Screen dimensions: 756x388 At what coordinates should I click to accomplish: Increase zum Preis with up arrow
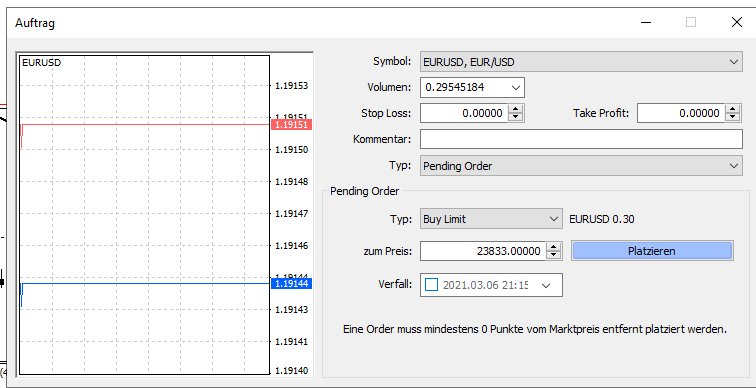(554, 247)
